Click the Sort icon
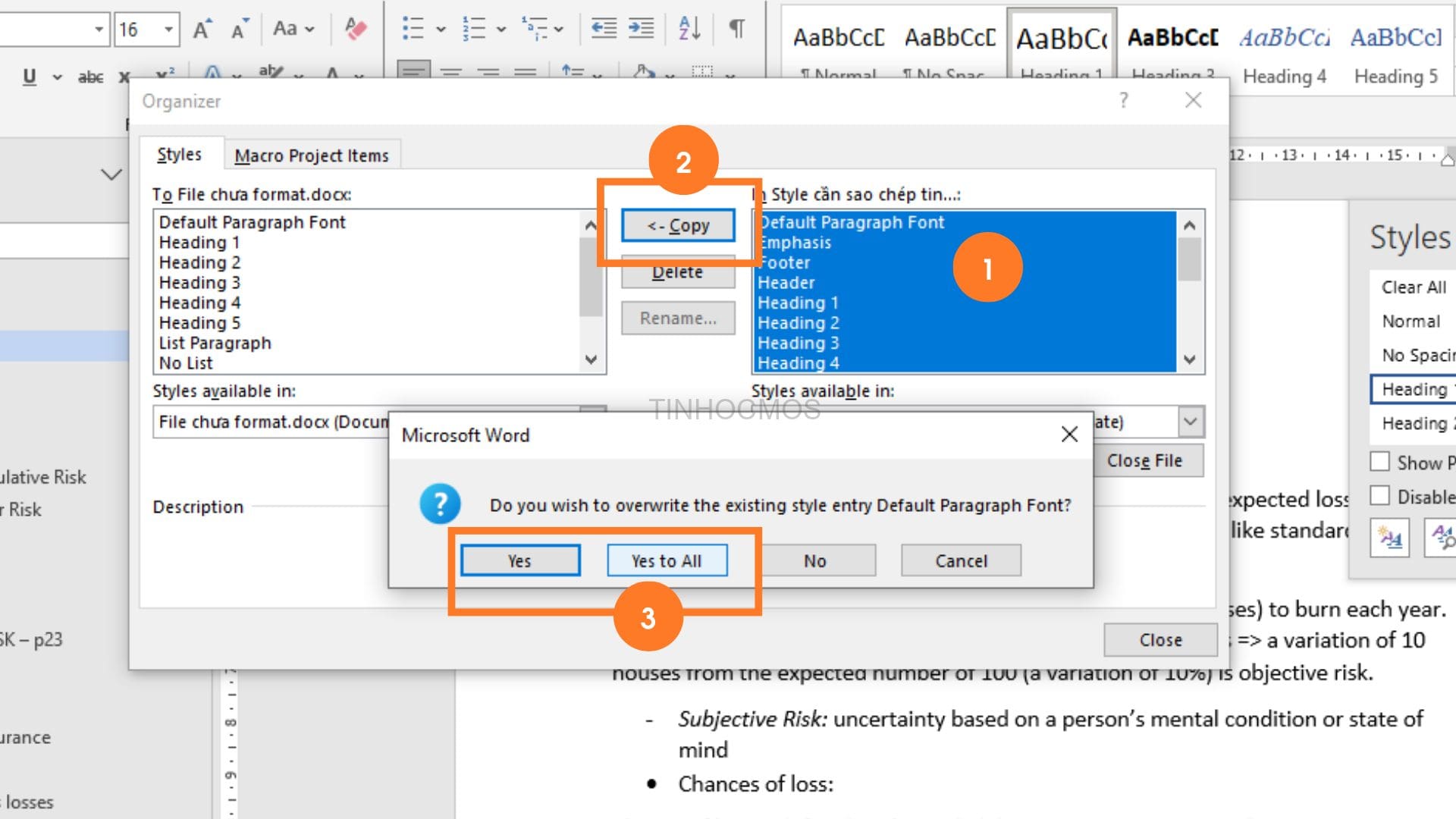The height and width of the screenshot is (819, 1456). [689, 29]
